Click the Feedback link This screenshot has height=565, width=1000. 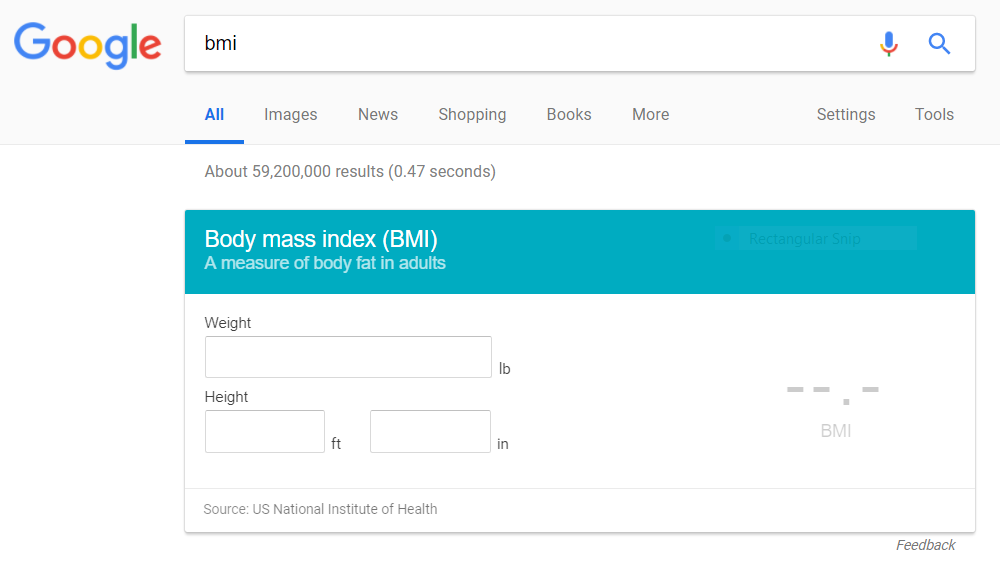pyautogui.click(x=925, y=545)
